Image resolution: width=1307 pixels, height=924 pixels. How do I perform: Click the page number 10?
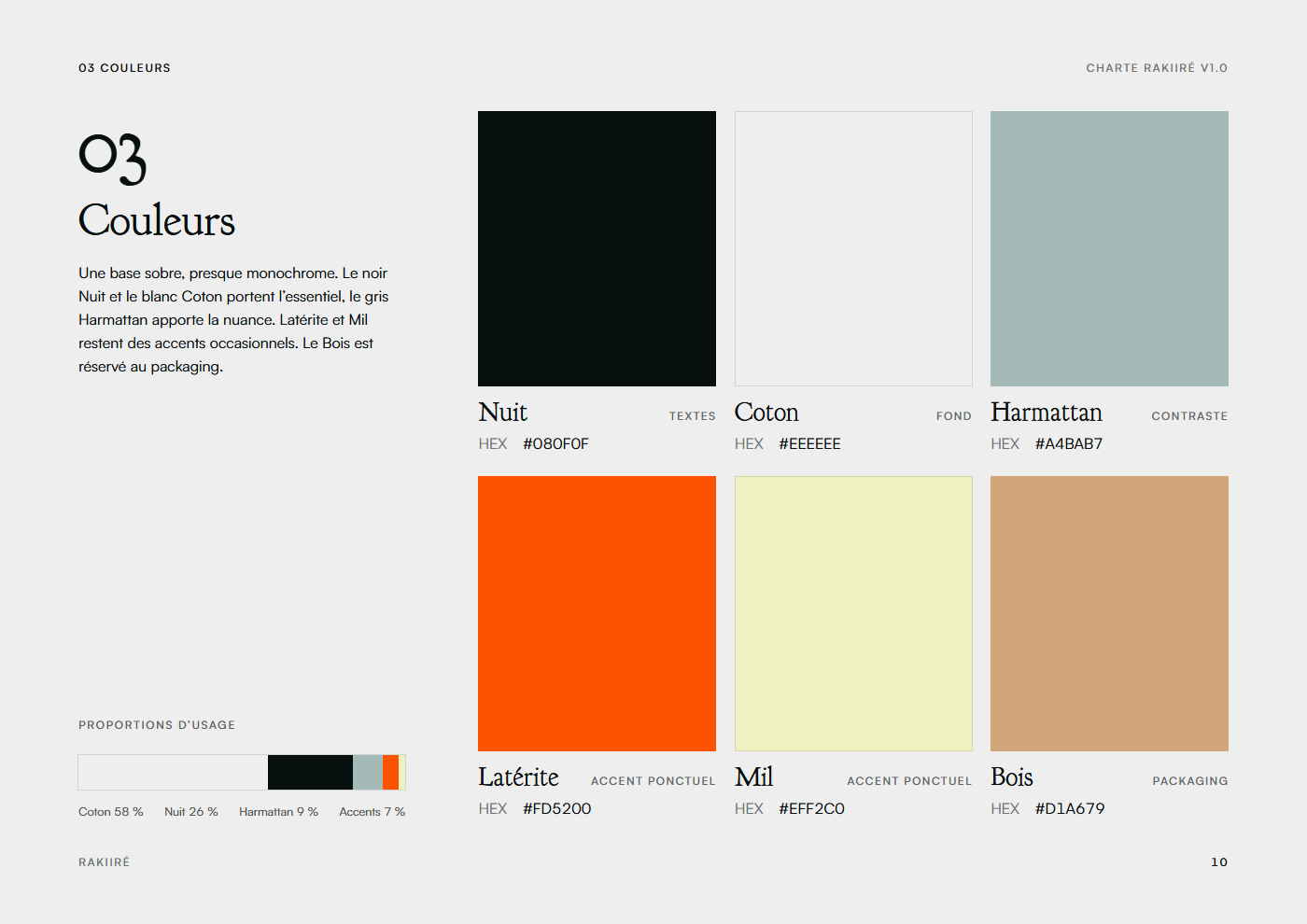click(1219, 862)
